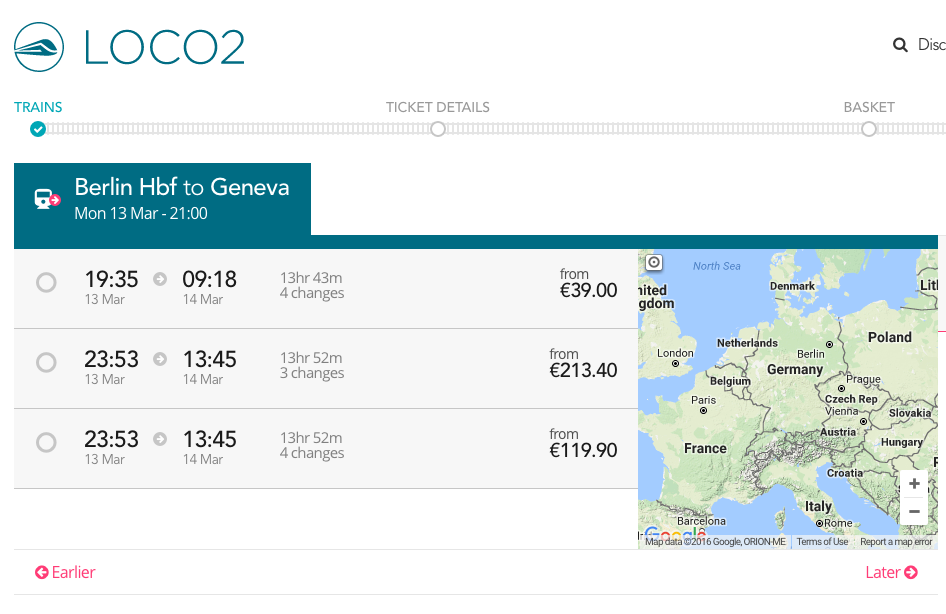
Task: Go to the Basket step
Action: 868,128
